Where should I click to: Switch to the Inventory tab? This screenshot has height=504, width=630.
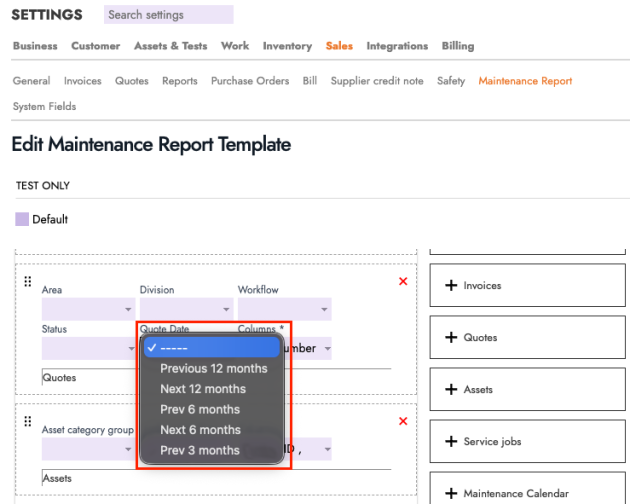287,46
